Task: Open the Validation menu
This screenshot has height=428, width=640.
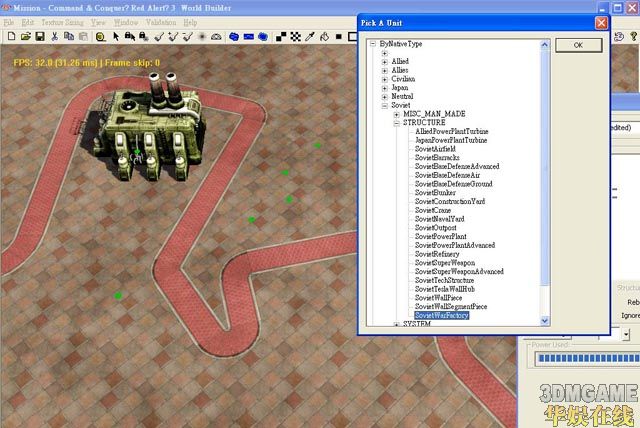Action: click(x=161, y=22)
